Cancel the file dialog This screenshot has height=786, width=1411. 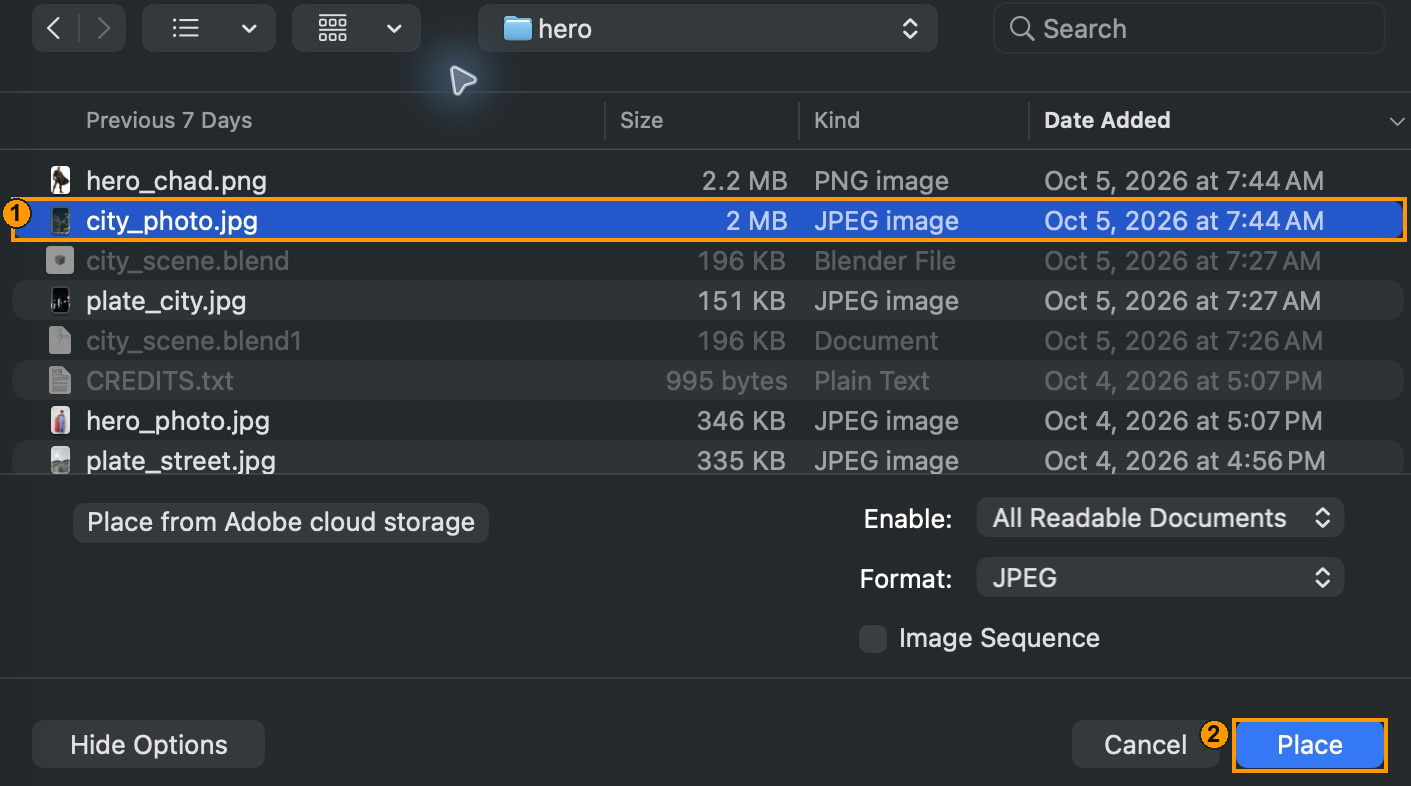[1145, 745]
